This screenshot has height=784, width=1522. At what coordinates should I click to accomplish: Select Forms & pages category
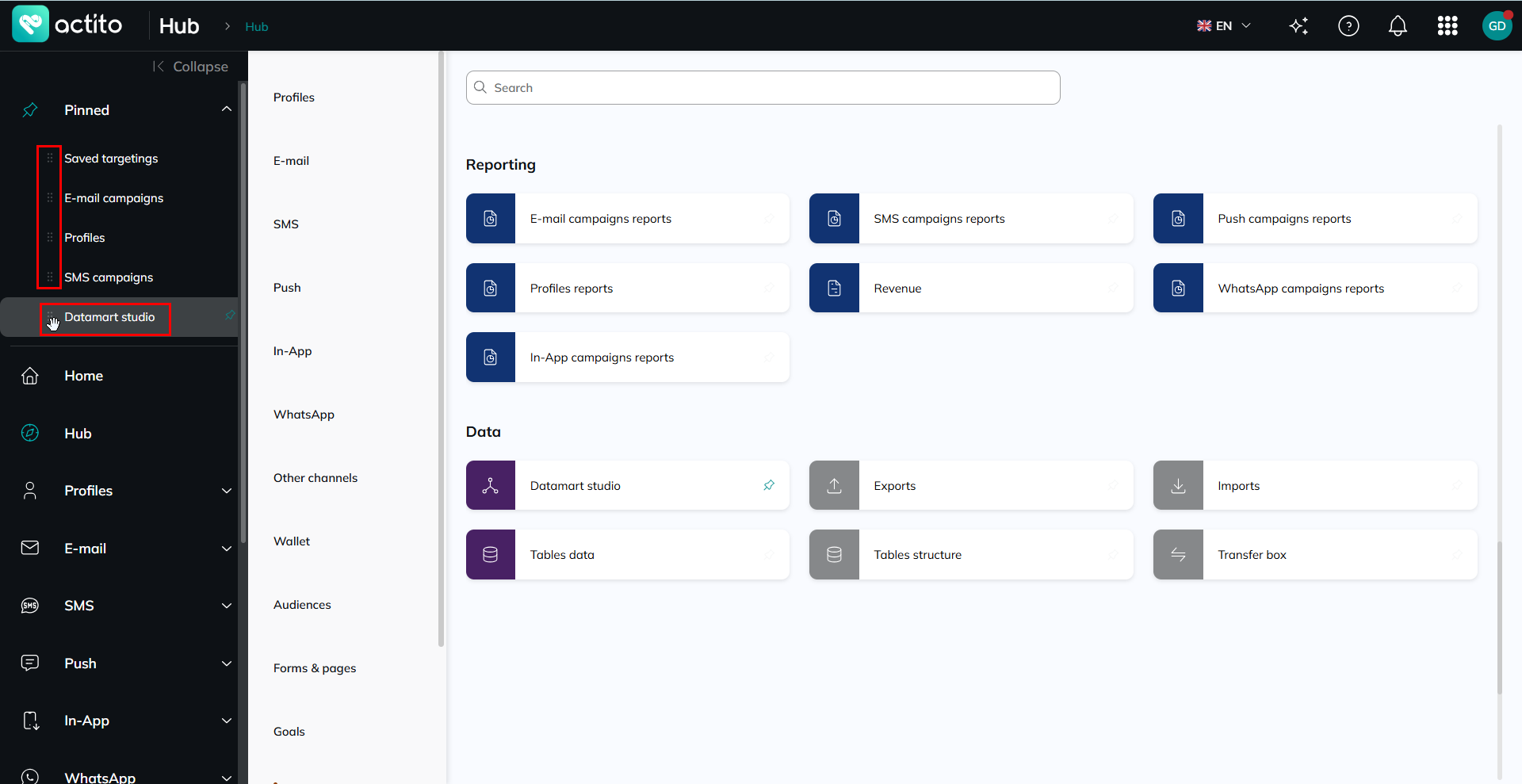(315, 668)
